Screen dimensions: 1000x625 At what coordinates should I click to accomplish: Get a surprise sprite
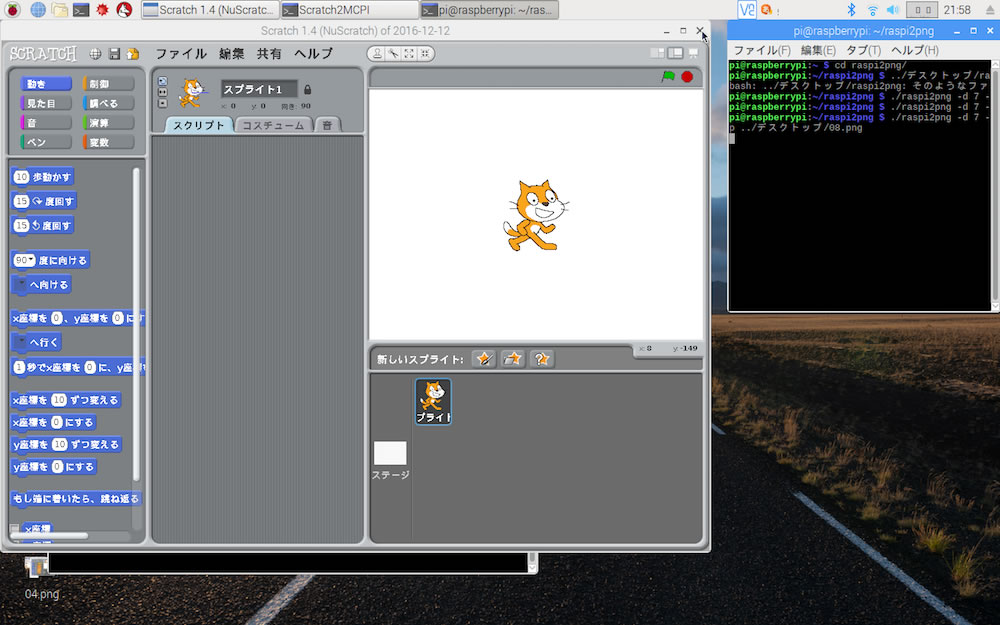(541, 359)
